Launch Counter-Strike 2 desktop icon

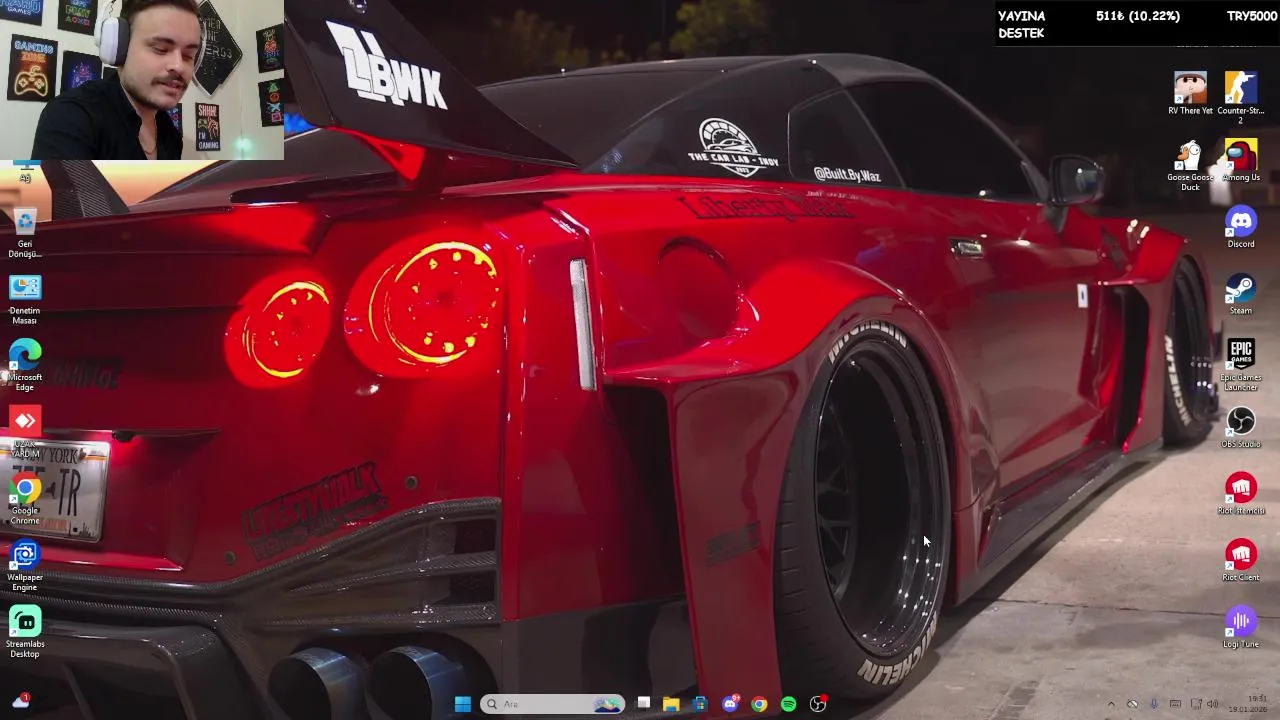click(x=1241, y=97)
